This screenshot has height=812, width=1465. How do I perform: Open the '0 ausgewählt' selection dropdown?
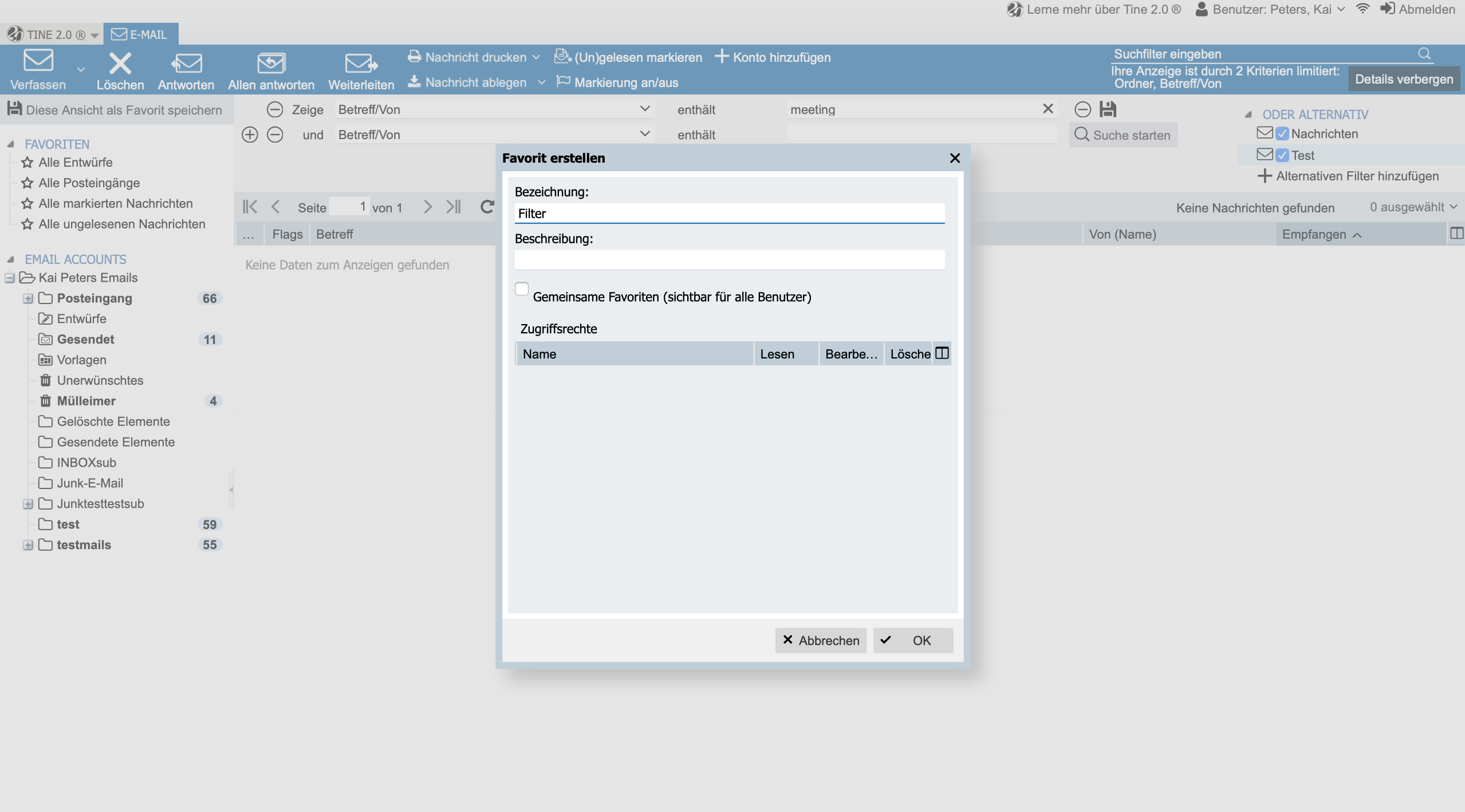1413,207
